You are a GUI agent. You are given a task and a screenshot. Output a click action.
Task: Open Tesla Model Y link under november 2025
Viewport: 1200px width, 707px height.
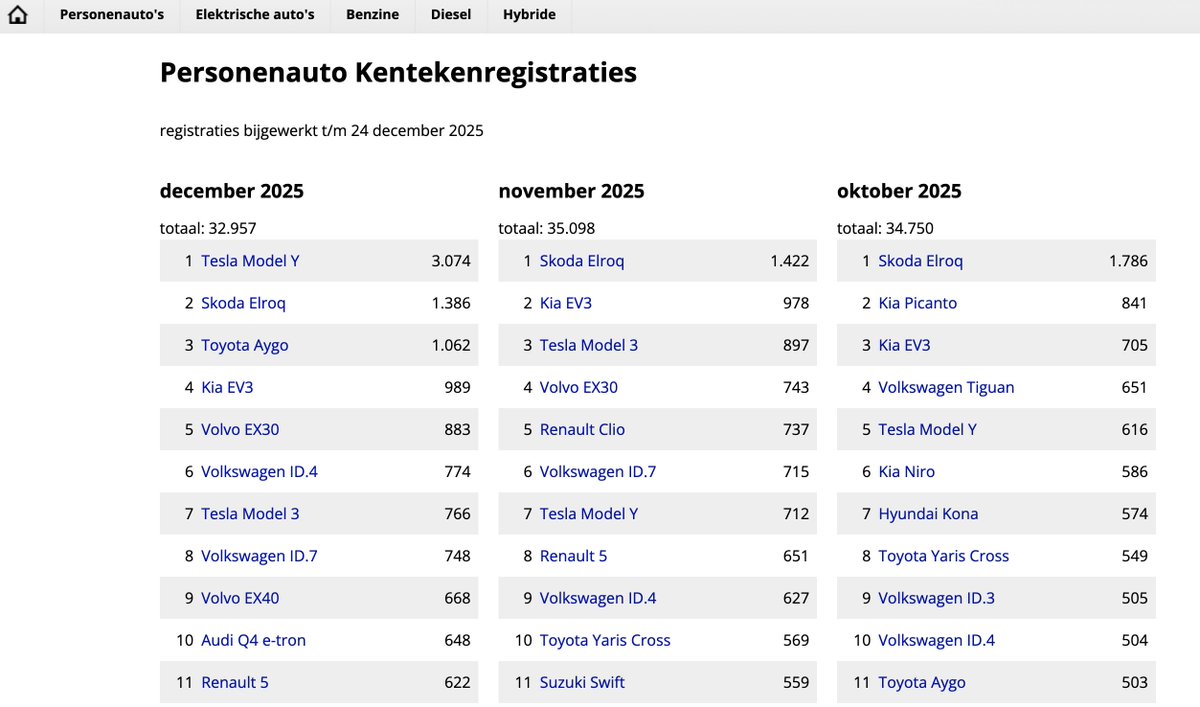[x=589, y=513]
